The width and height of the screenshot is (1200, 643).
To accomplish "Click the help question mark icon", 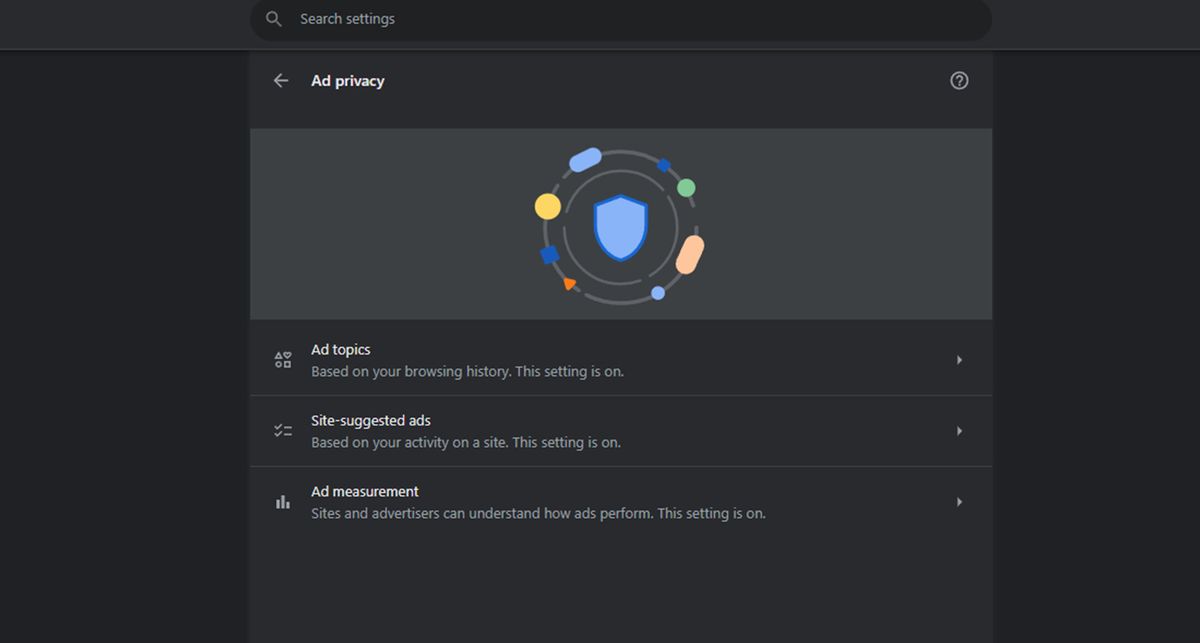I will pos(959,80).
